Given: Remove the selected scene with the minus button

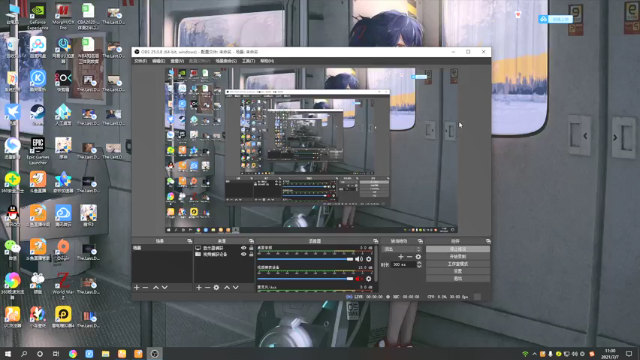Looking at the screenshot, I should coord(145,288).
